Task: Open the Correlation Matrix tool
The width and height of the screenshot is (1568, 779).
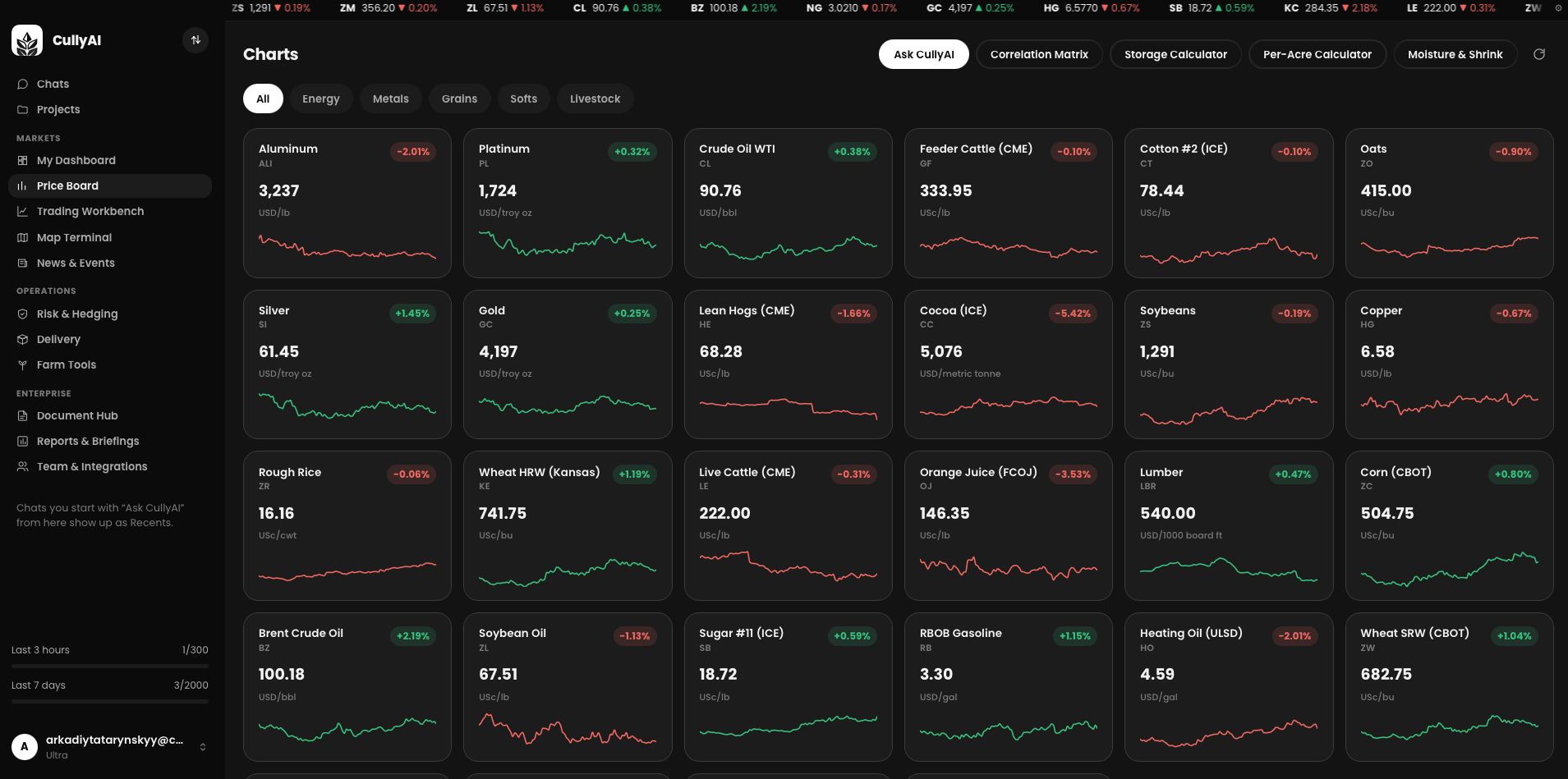Action: pos(1039,54)
